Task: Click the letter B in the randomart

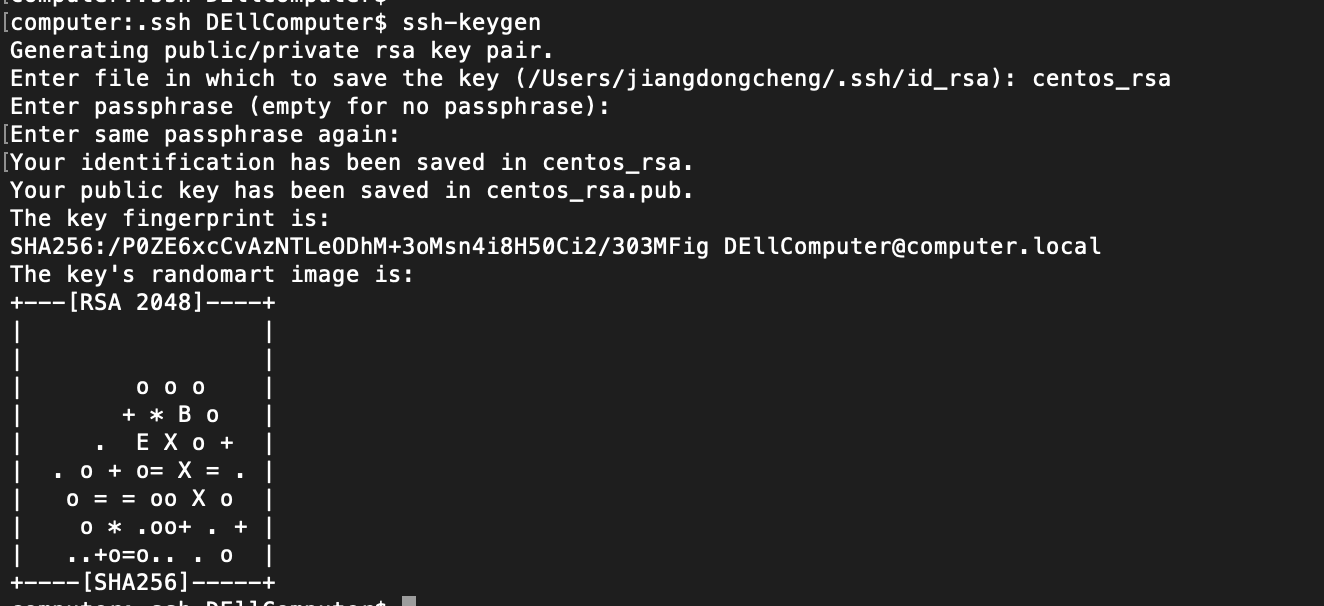Action: click(x=184, y=414)
